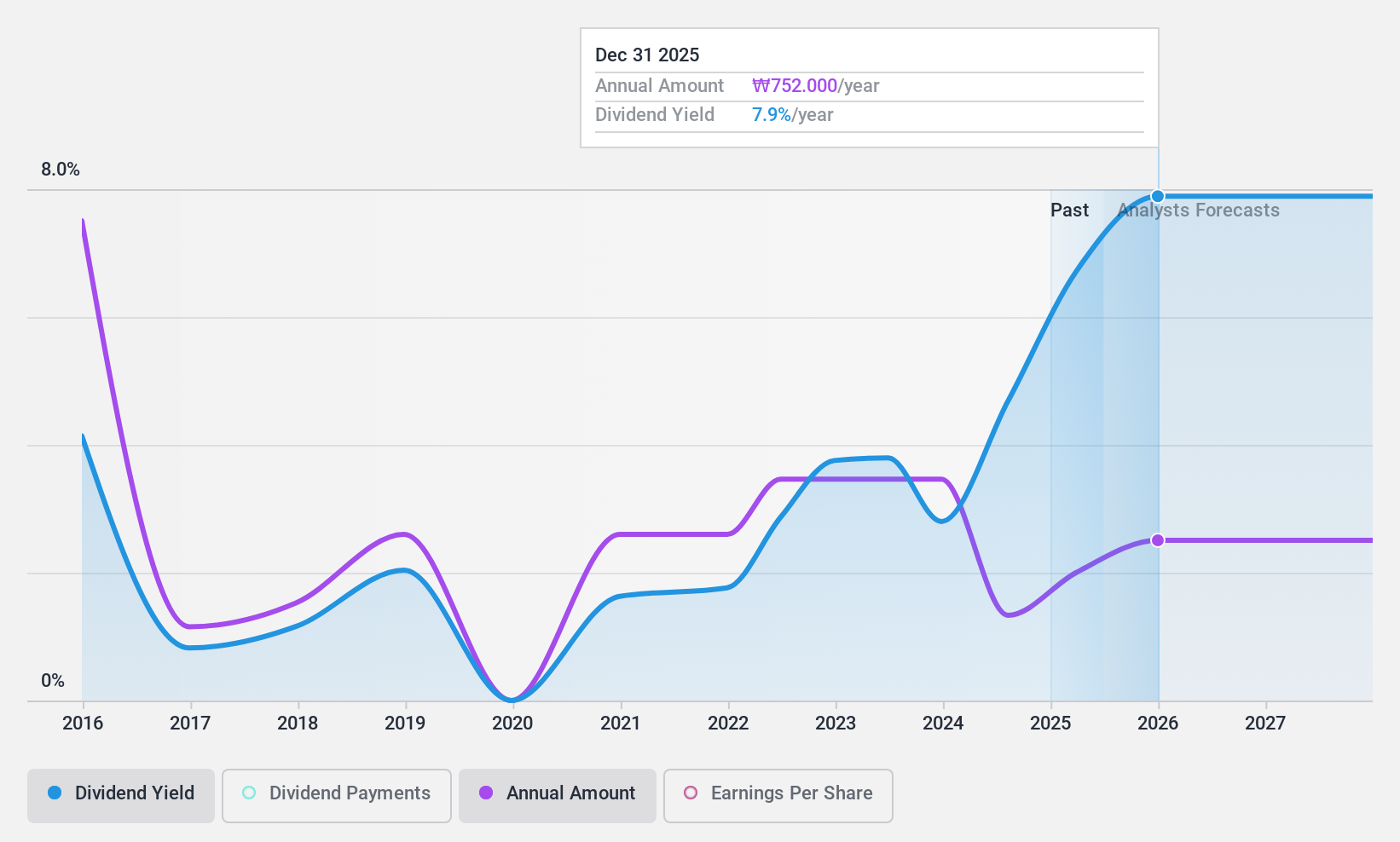Image resolution: width=1400 pixels, height=842 pixels.
Task: Click the 7.9%/year dividend yield value
Action: coord(792,115)
